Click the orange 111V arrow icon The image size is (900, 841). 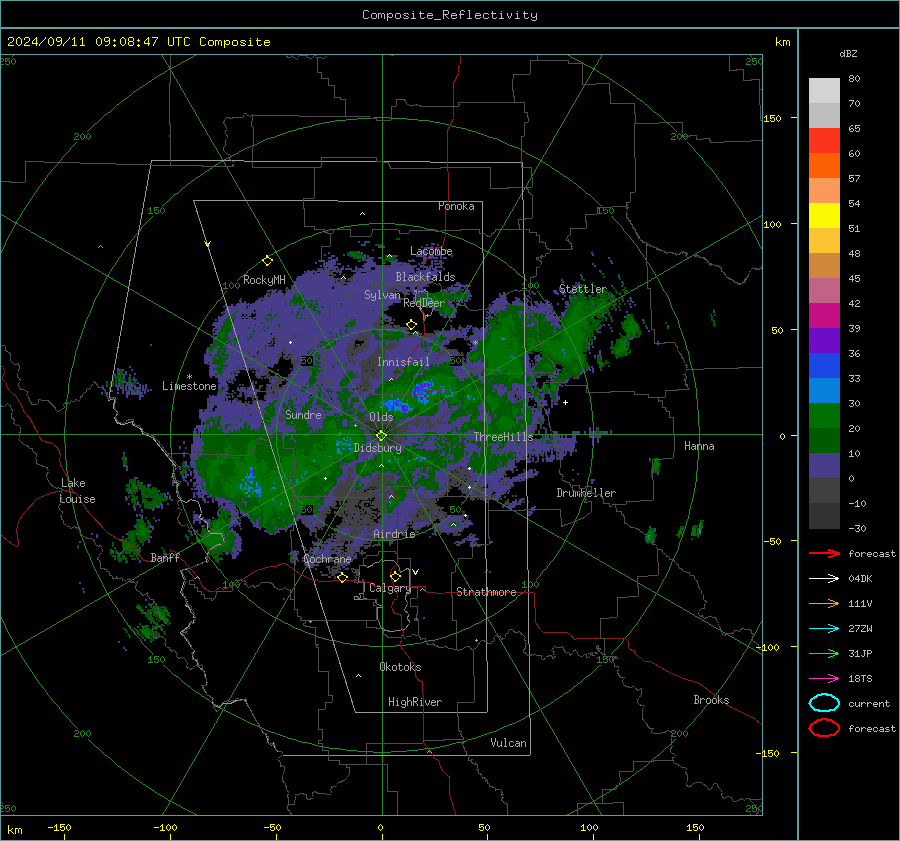click(824, 603)
